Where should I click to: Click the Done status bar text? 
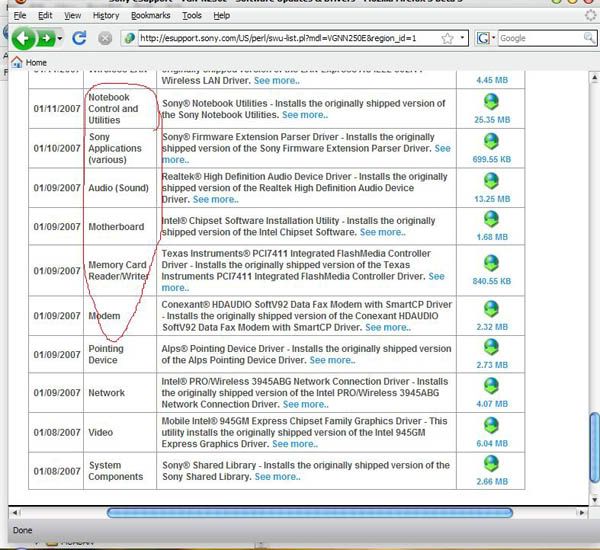pos(23,530)
